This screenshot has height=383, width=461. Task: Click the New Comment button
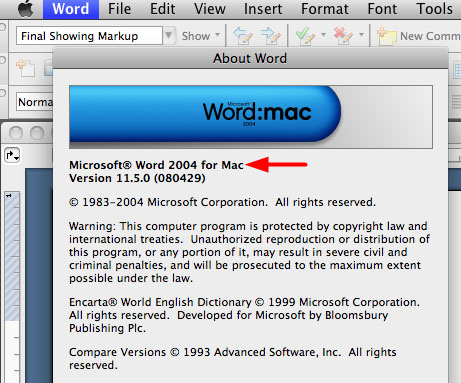click(419, 36)
